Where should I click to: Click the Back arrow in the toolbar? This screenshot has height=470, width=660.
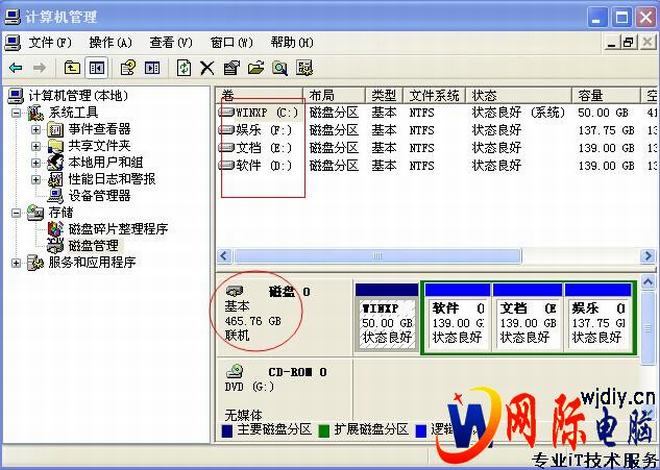(16, 68)
